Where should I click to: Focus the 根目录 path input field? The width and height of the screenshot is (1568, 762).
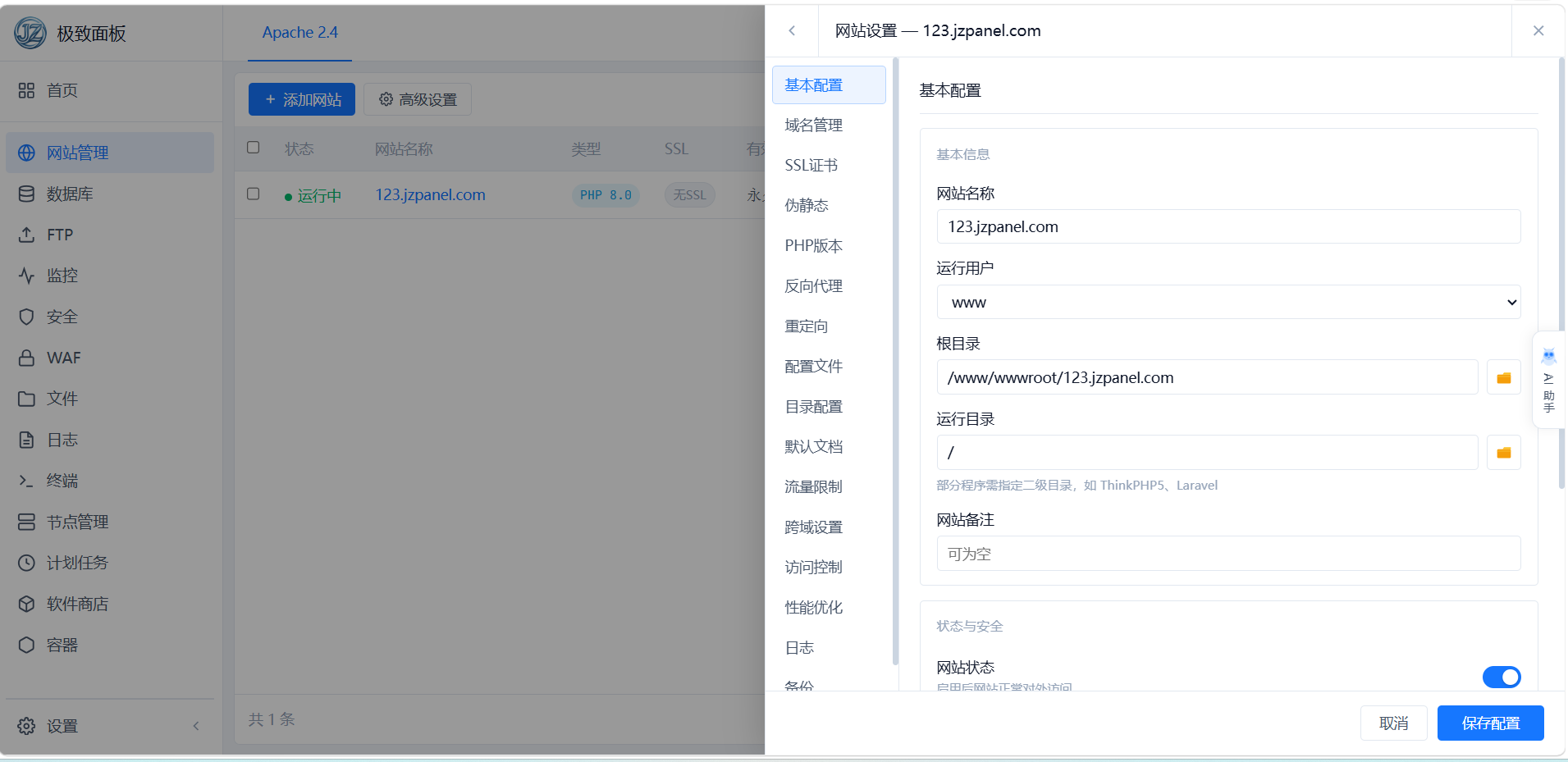[x=1207, y=377]
